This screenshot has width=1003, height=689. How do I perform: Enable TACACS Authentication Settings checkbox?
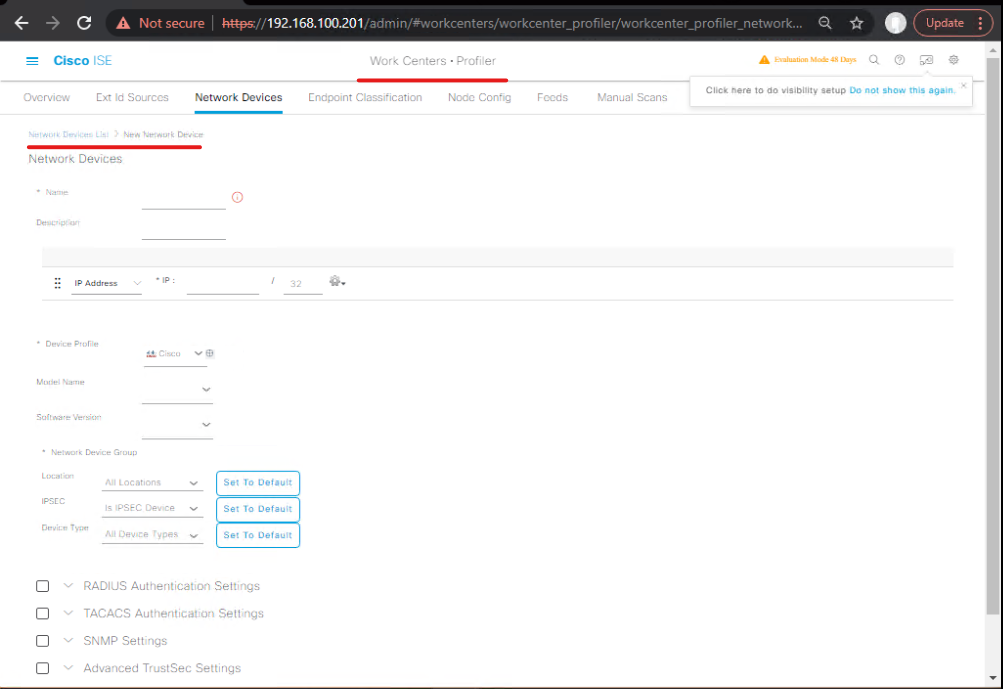pyautogui.click(x=43, y=614)
